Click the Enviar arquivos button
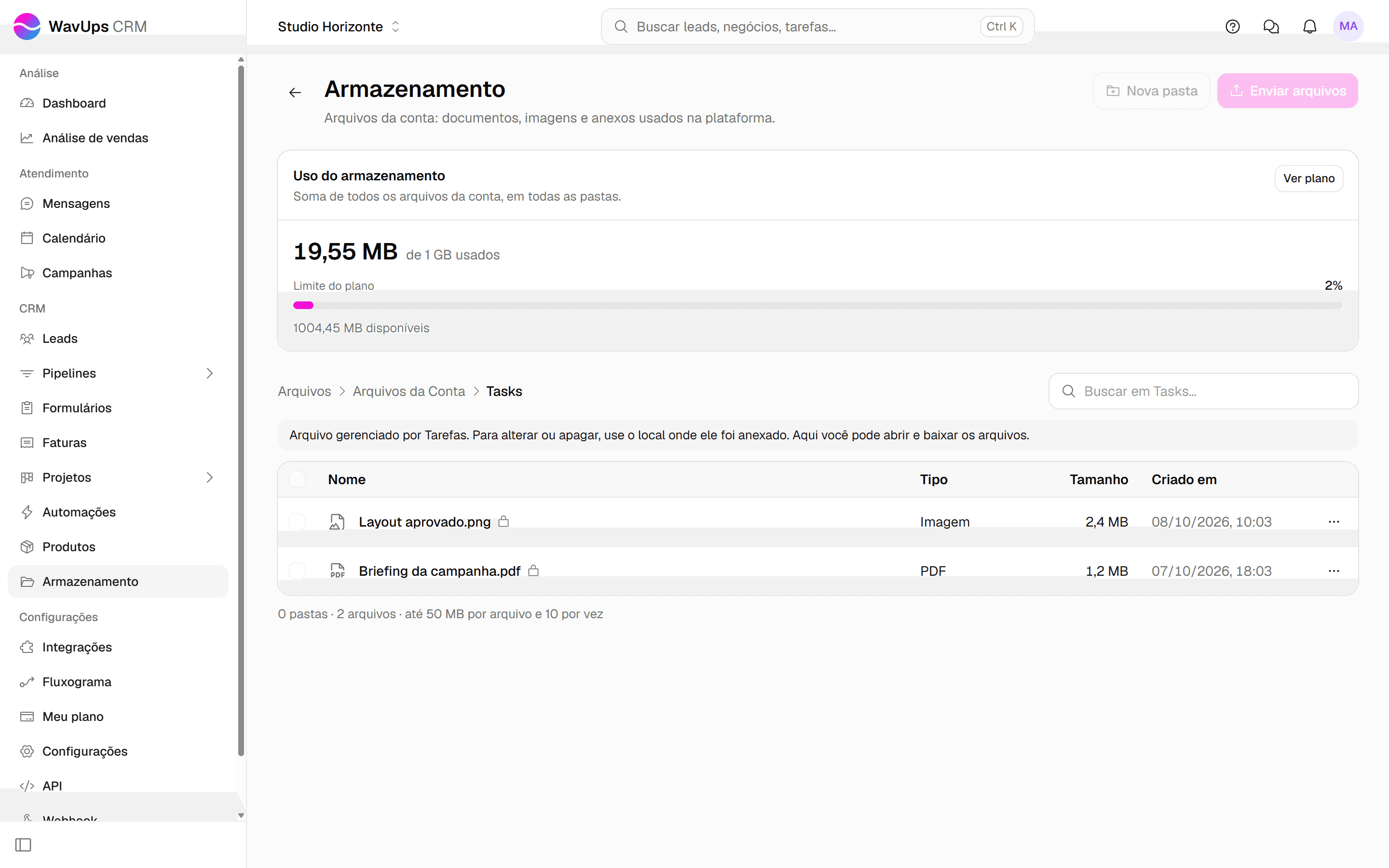 coord(1287,91)
